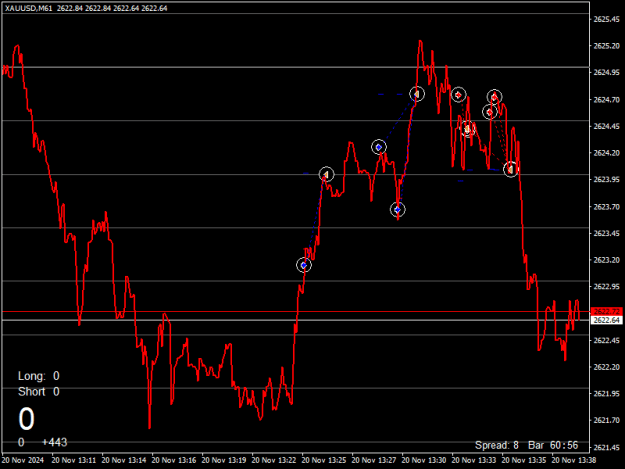
Task: Select the lowest of the red sell markers
Action: coord(490,112)
